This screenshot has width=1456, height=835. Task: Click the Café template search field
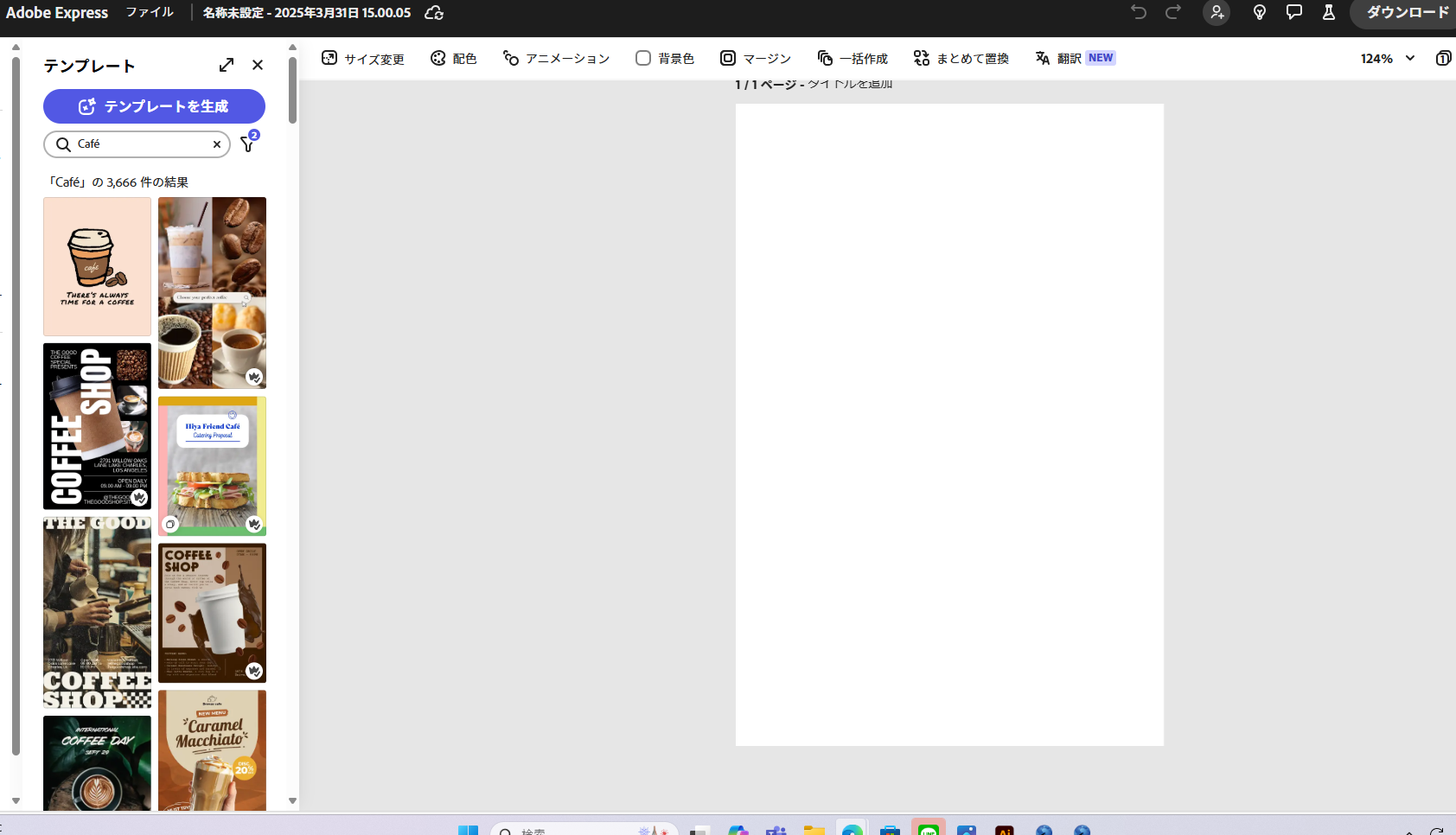pos(138,144)
